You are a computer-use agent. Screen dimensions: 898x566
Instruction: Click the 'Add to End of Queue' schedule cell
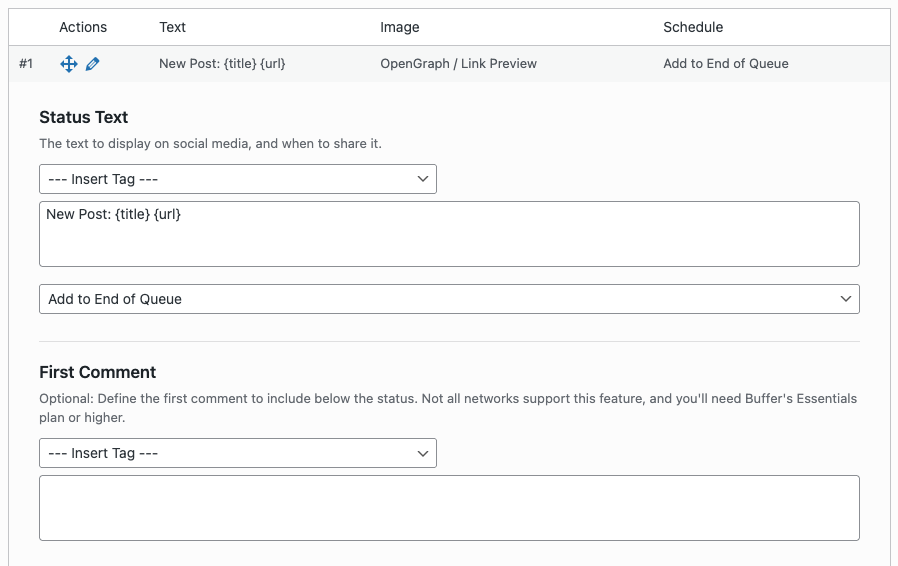pyautogui.click(x=726, y=64)
